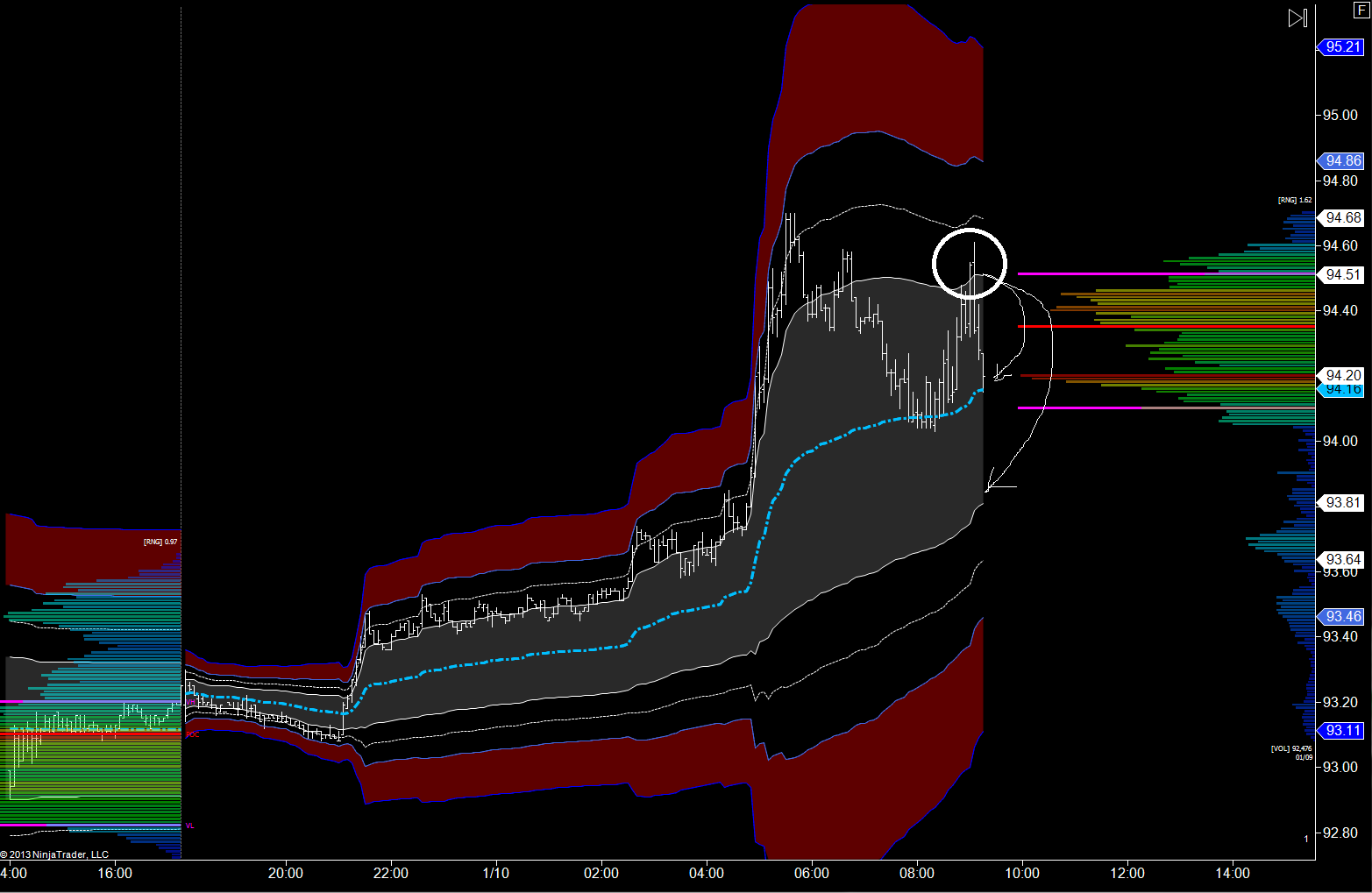Select the 94.20 white price marker

tap(1341, 375)
